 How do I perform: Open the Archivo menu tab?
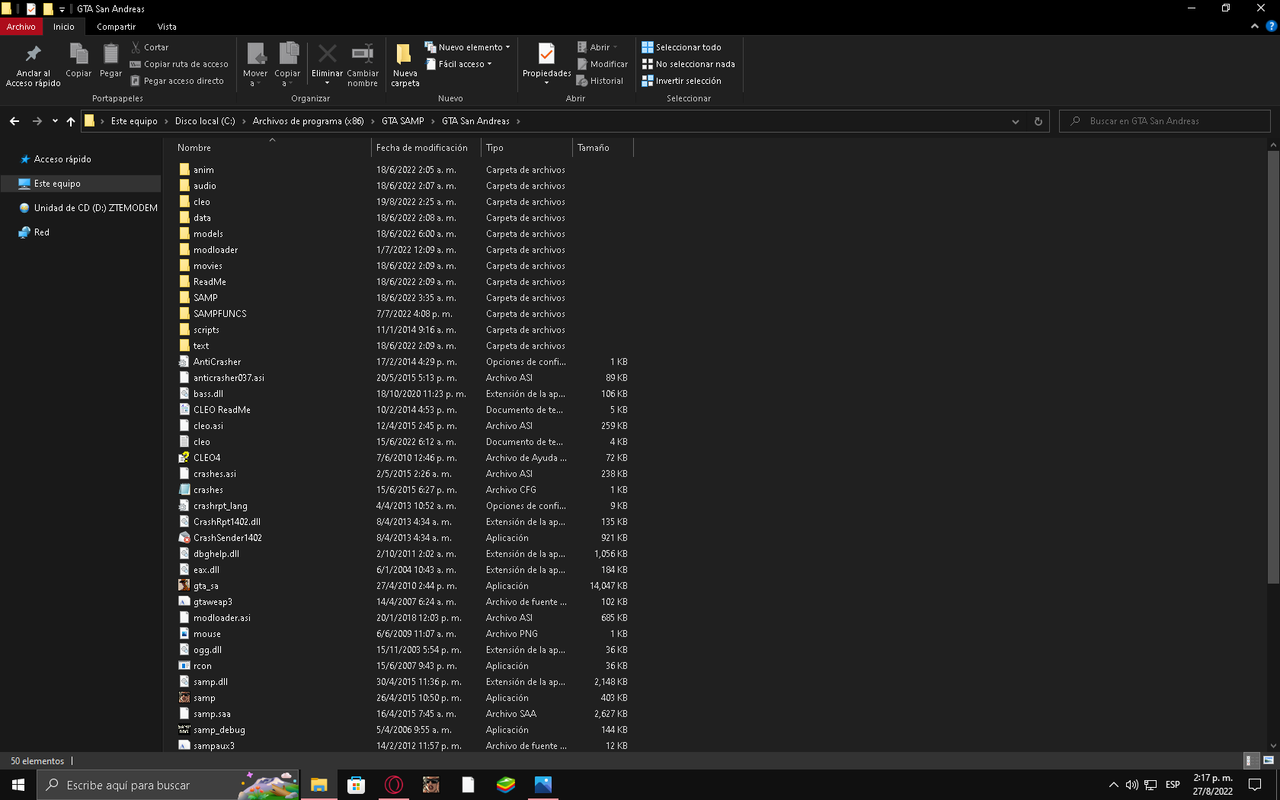[21, 27]
